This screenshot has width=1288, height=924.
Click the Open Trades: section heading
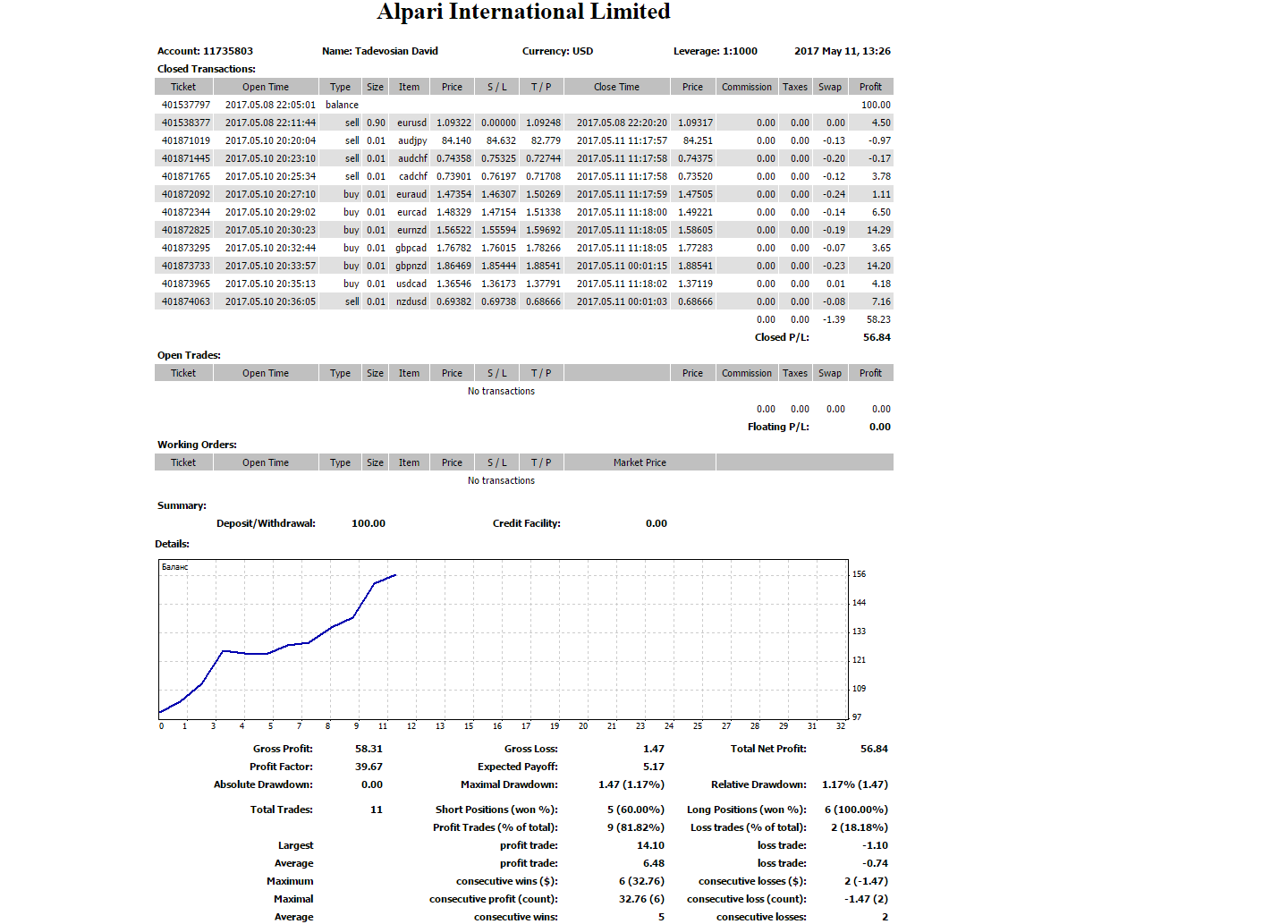tap(189, 355)
